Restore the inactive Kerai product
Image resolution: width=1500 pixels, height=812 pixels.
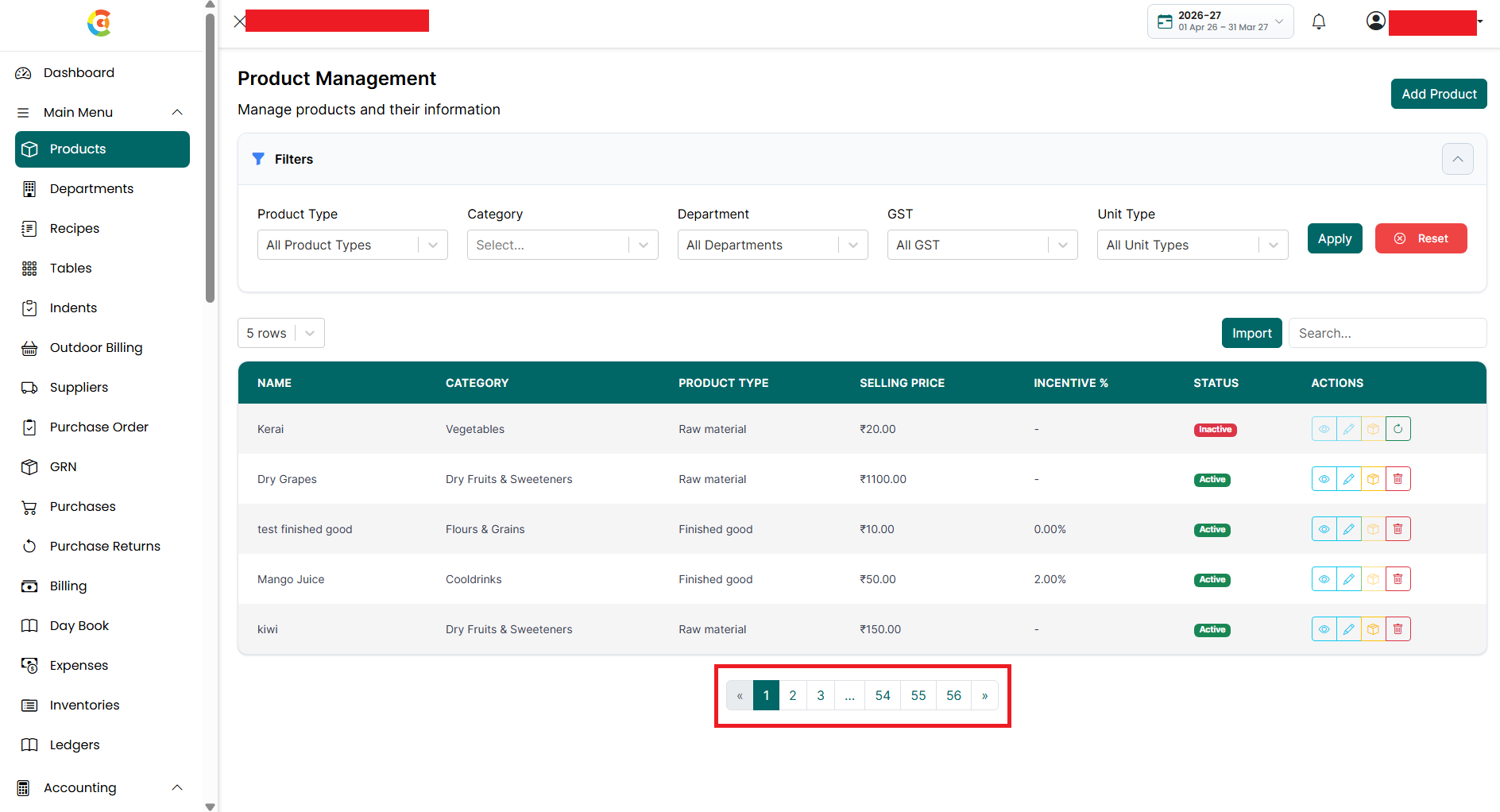(x=1398, y=429)
